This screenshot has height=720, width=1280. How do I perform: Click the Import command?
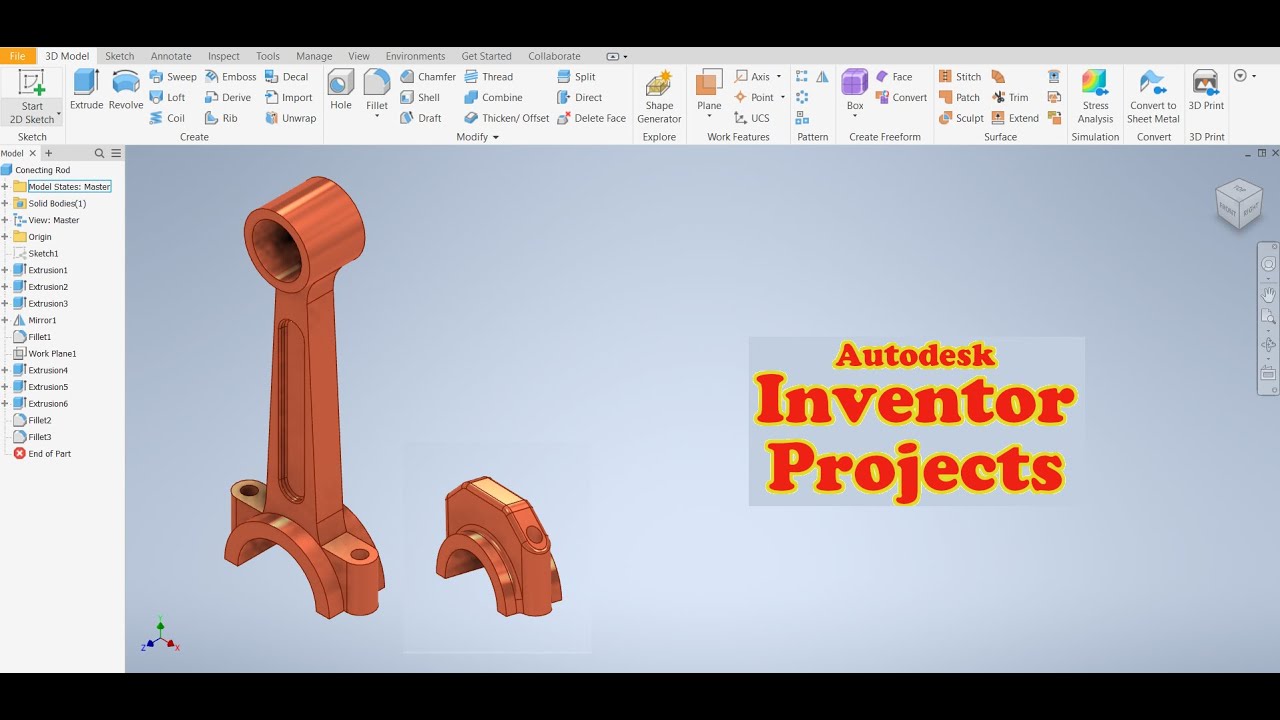point(289,98)
